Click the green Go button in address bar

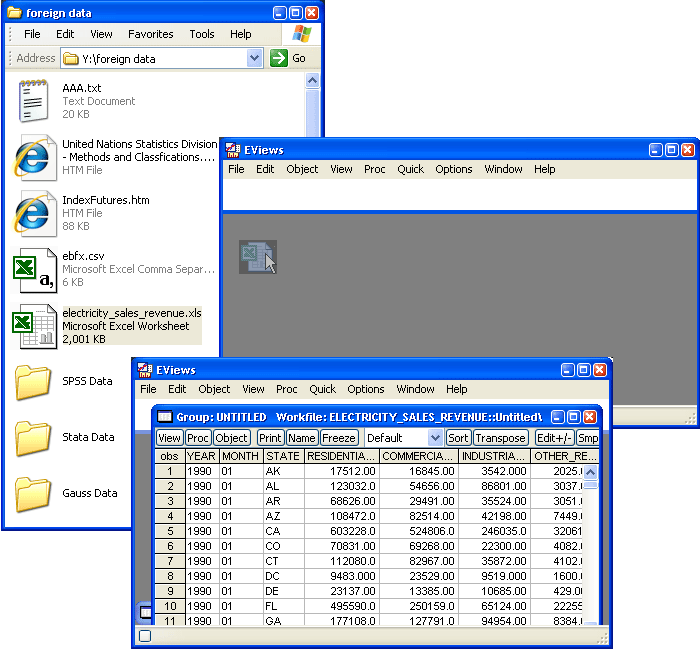point(289,59)
